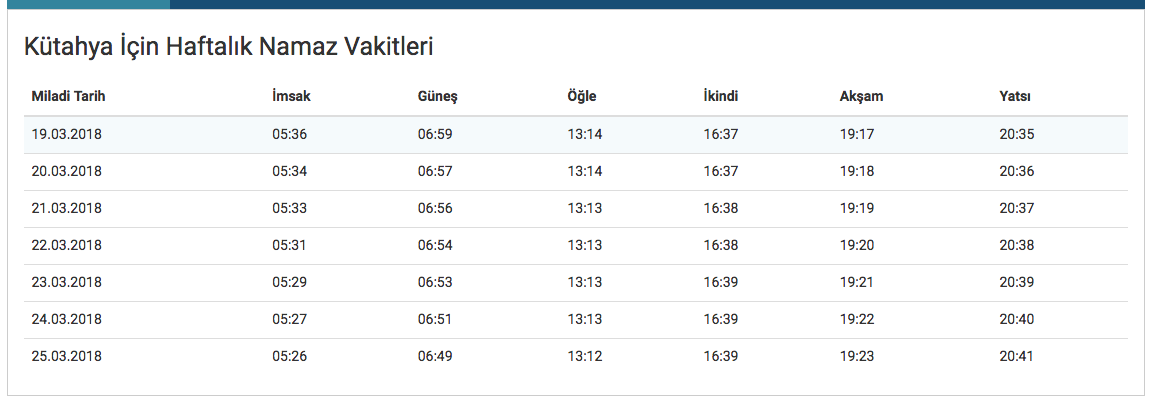Click the Kütahya İçin Haftalık Namaz Vakitleri heading
Screen dimensions: 1152x406
[228, 46]
